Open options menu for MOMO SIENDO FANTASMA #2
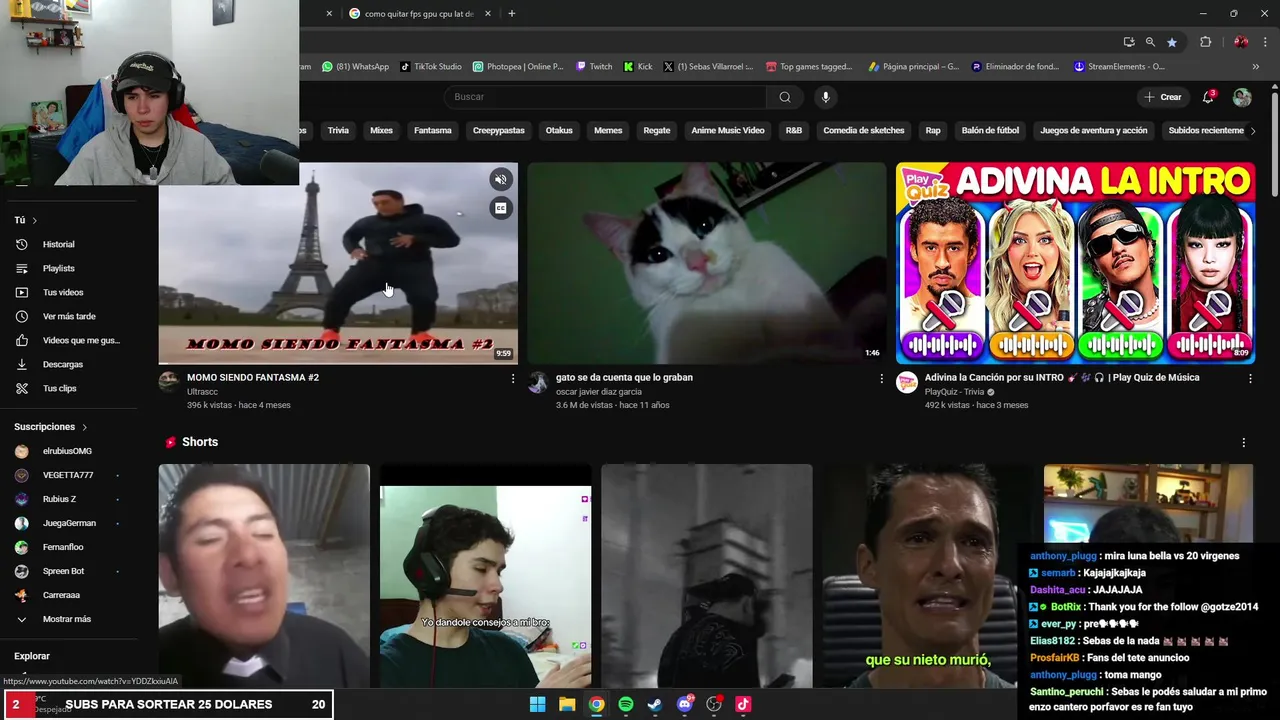The height and width of the screenshot is (720, 1280). click(x=513, y=379)
